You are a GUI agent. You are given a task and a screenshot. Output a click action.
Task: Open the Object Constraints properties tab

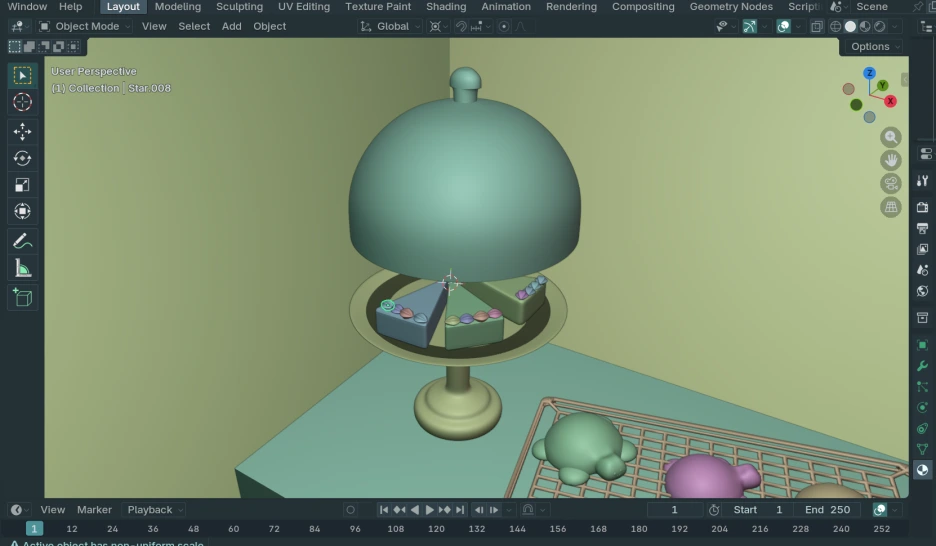(x=922, y=428)
